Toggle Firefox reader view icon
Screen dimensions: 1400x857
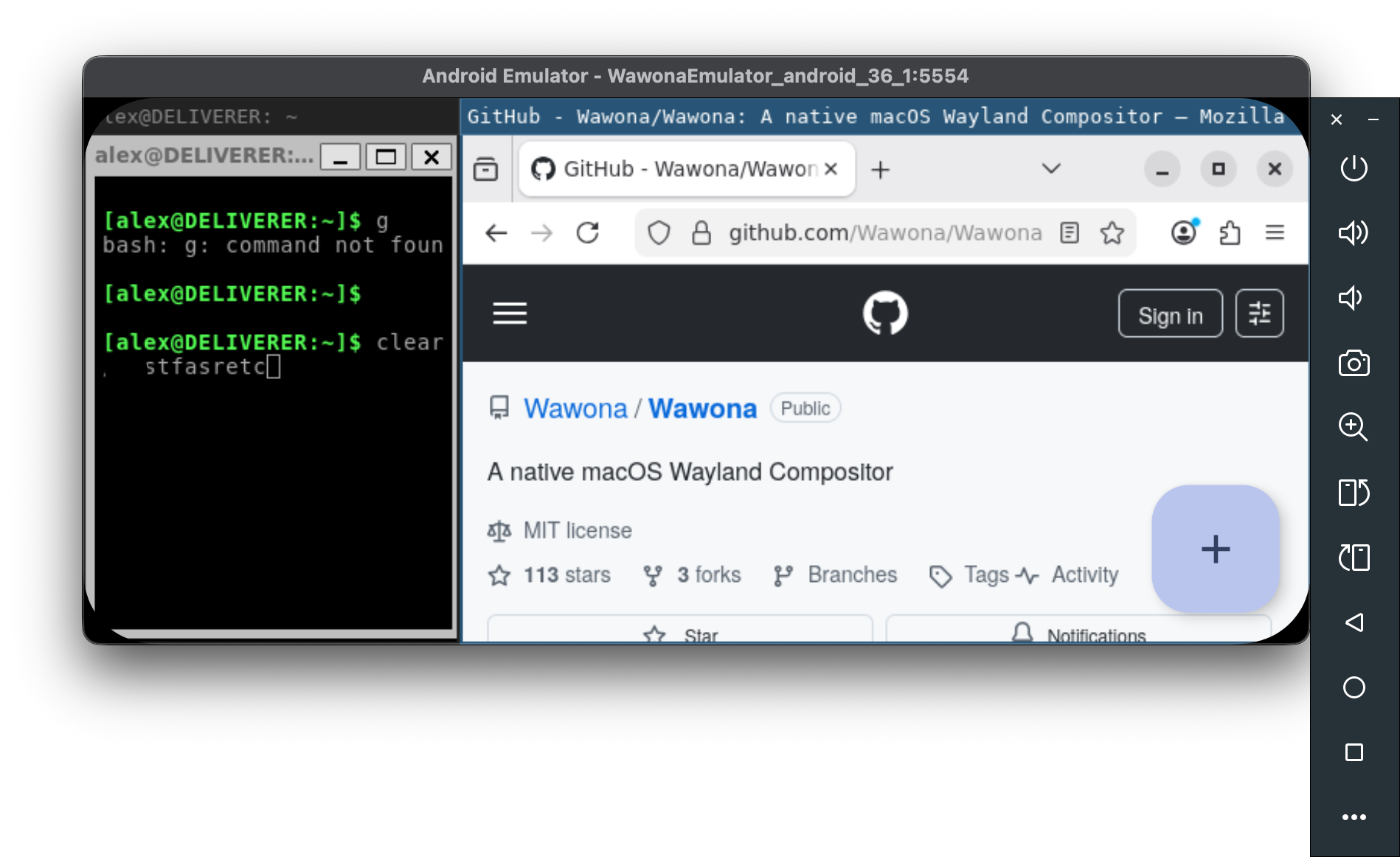(x=1070, y=233)
